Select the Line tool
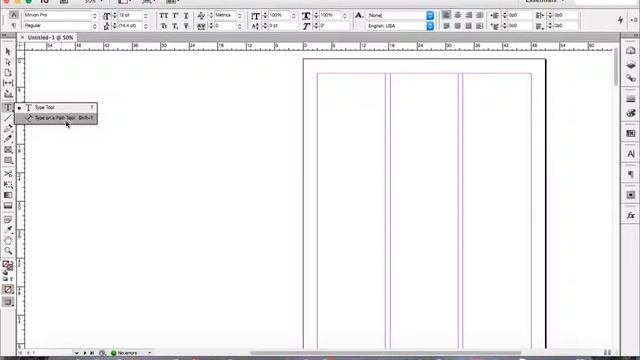 (x=8, y=118)
